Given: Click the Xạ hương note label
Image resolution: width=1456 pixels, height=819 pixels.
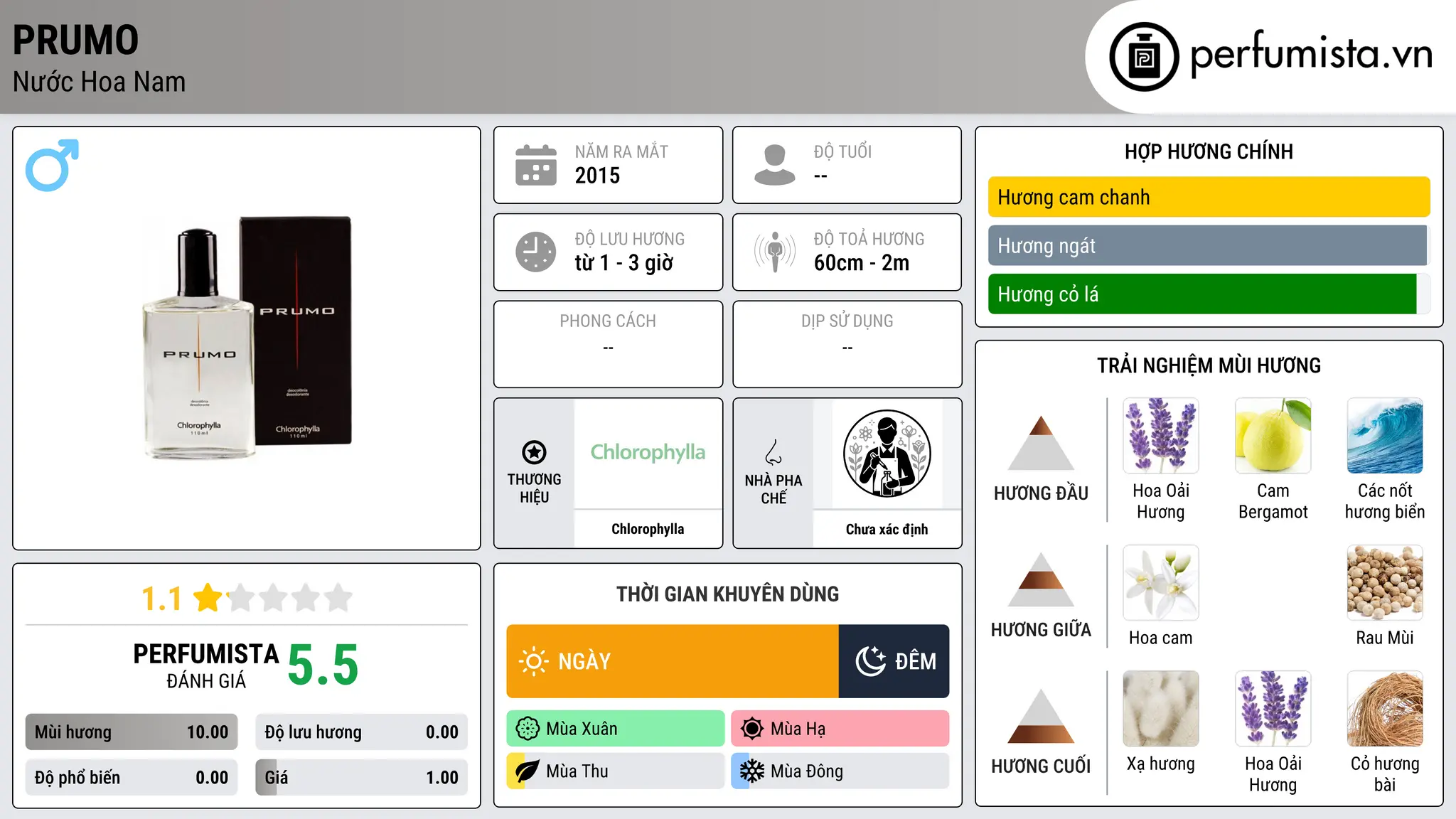Looking at the screenshot, I should 1161,764.
